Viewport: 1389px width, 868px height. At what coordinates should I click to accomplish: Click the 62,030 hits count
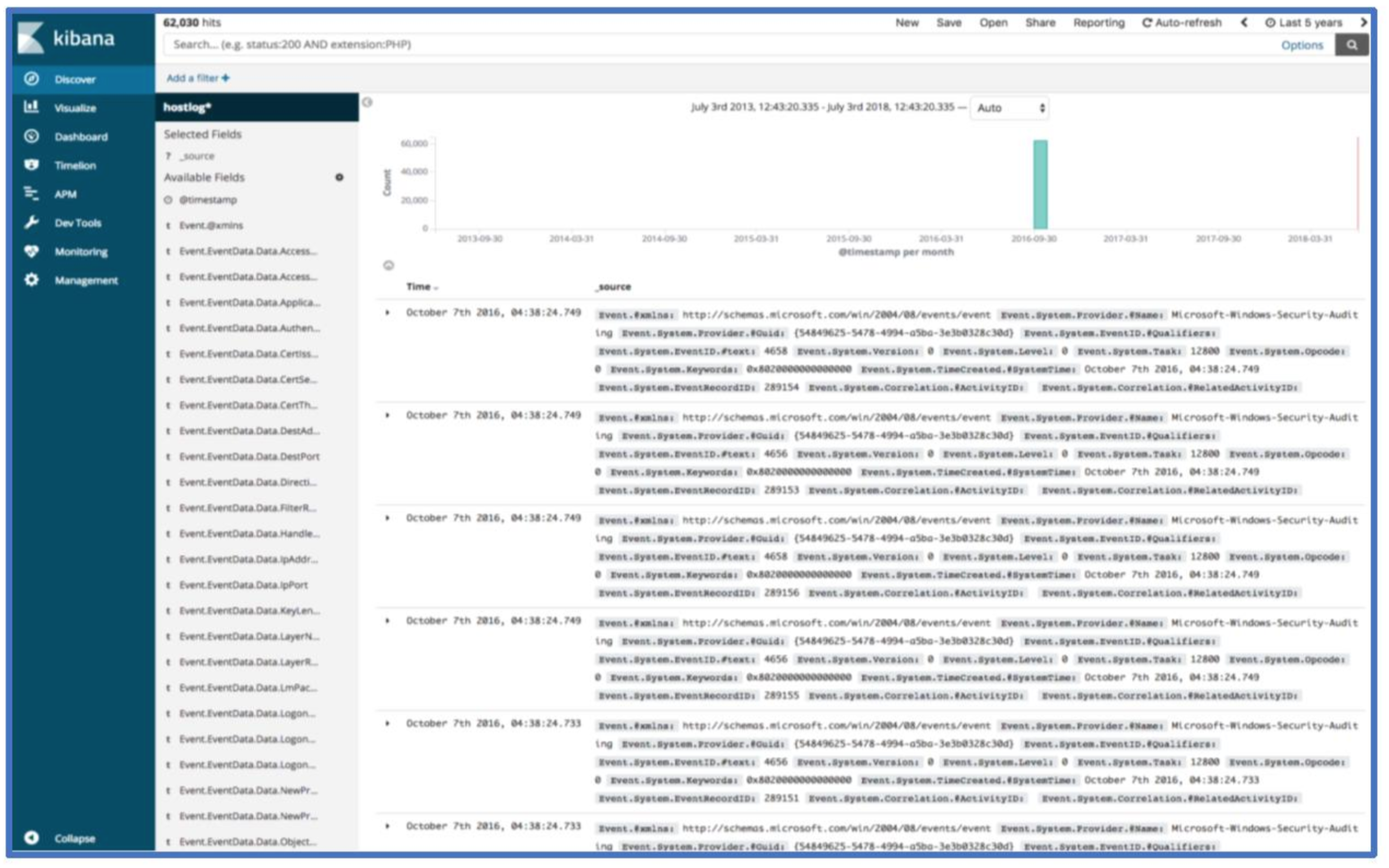pyautogui.click(x=192, y=23)
